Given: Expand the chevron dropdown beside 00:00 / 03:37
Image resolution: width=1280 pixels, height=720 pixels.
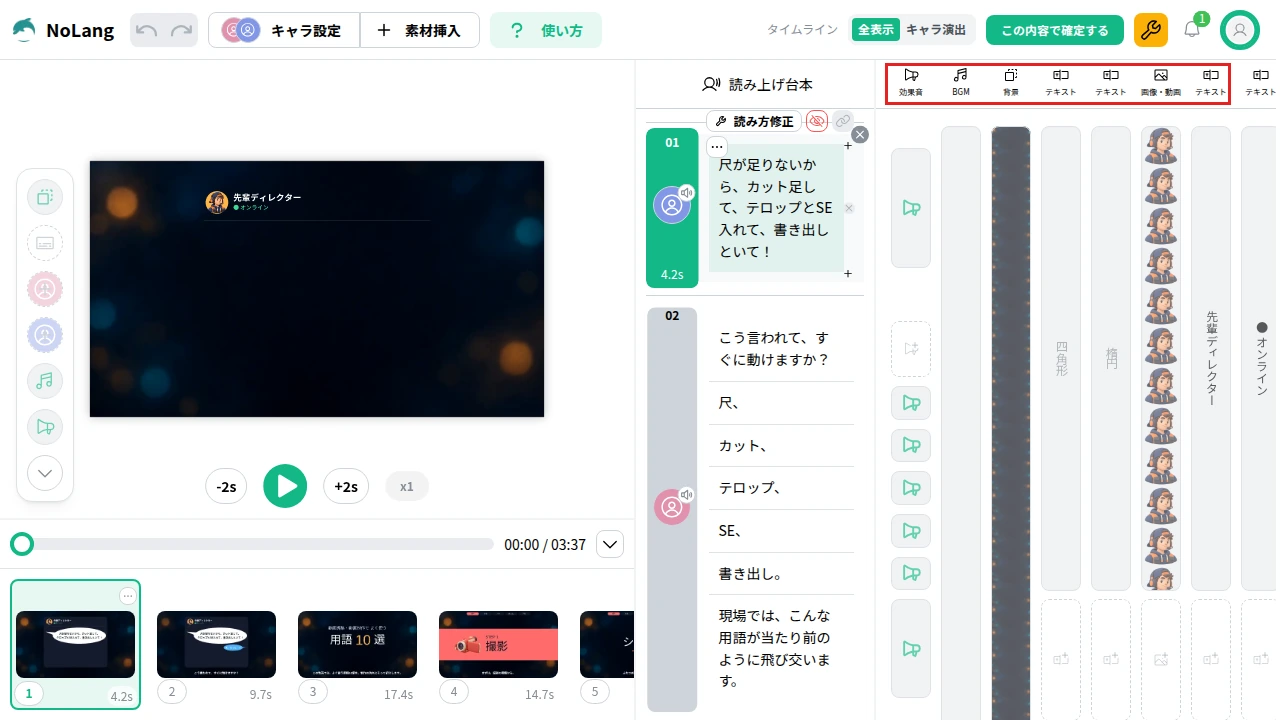Looking at the screenshot, I should coord(610,544).
